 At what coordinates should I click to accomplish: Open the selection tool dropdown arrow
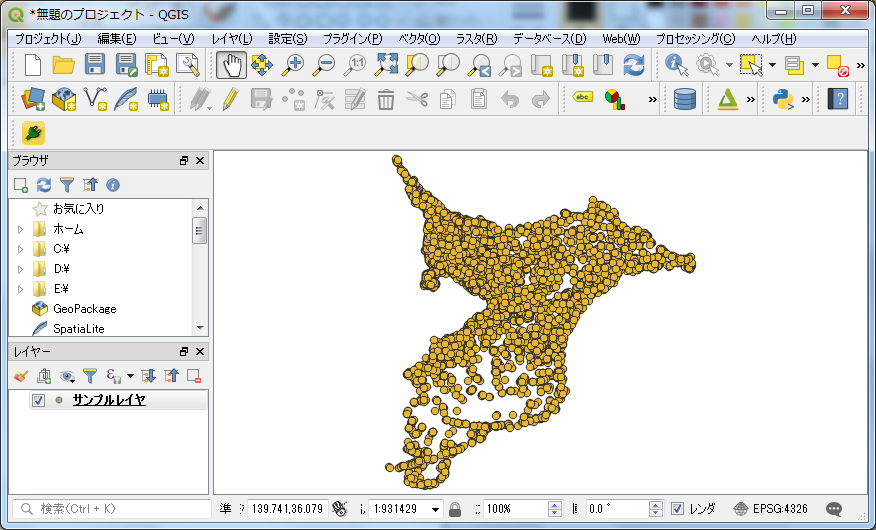pyautogui.click(x=772, y=65)
